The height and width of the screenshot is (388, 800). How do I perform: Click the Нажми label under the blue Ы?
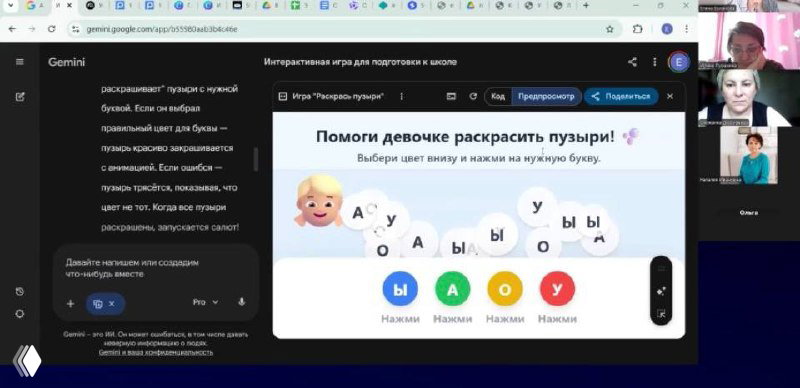click(400, 319)
